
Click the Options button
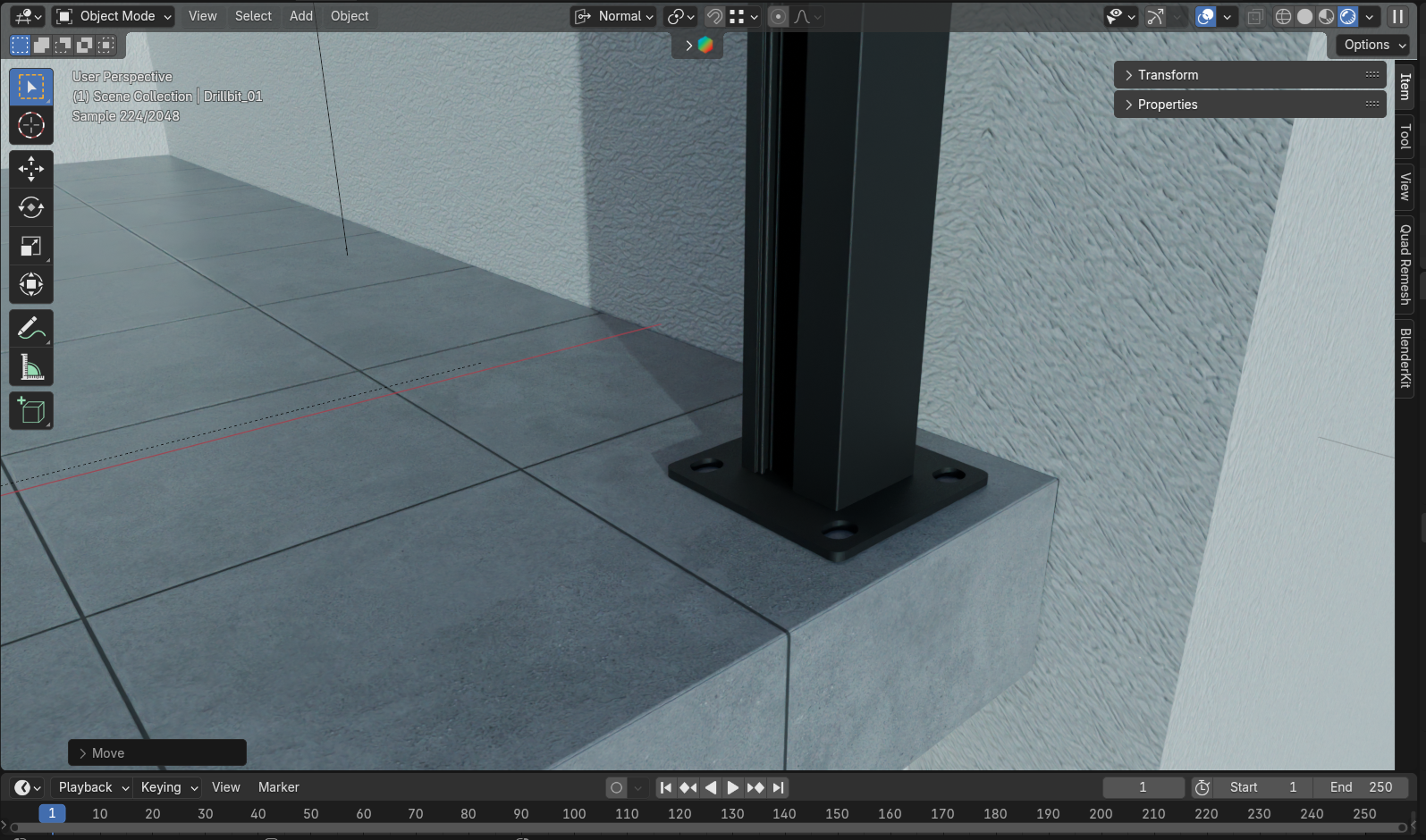[x=1374, y=45]
